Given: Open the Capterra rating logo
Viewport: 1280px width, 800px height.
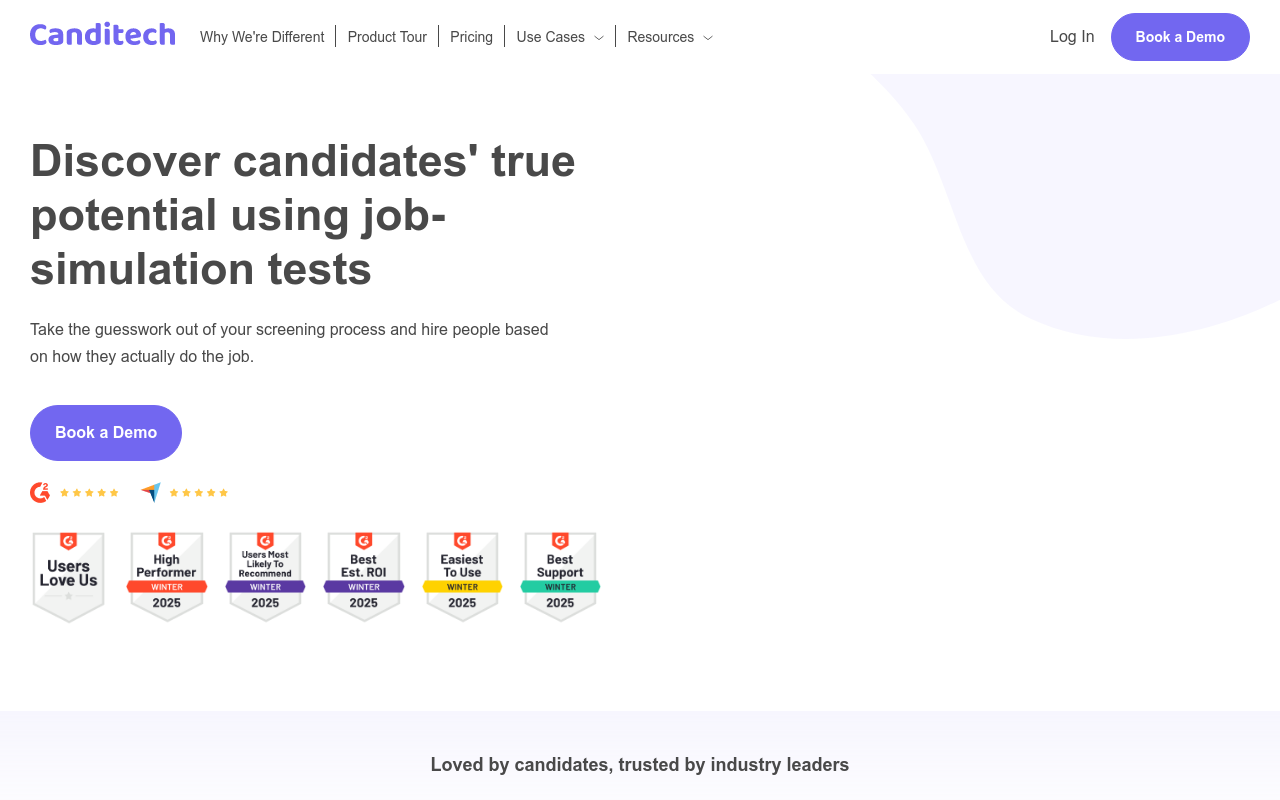Looking at the screenshot, I should tap(151, 492).
